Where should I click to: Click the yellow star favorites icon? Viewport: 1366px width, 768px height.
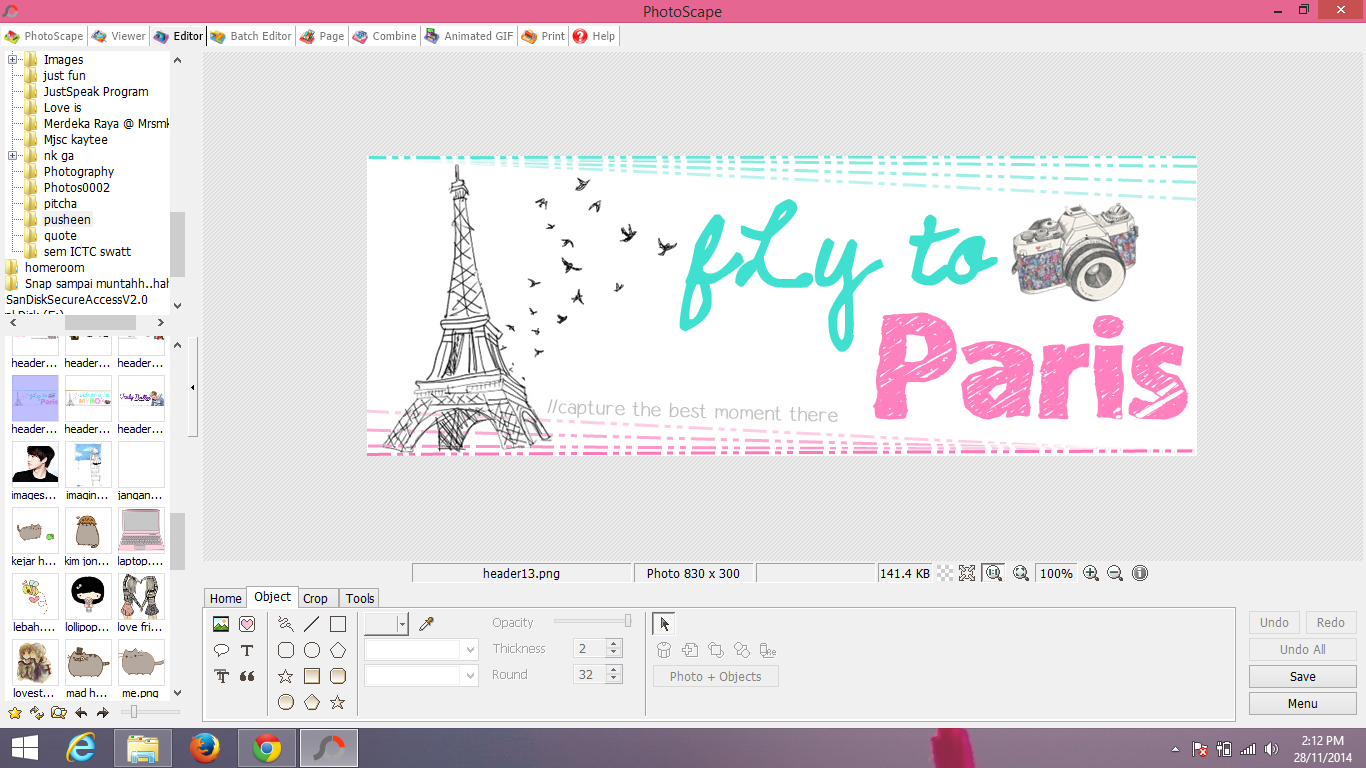[x=15, y=713]
